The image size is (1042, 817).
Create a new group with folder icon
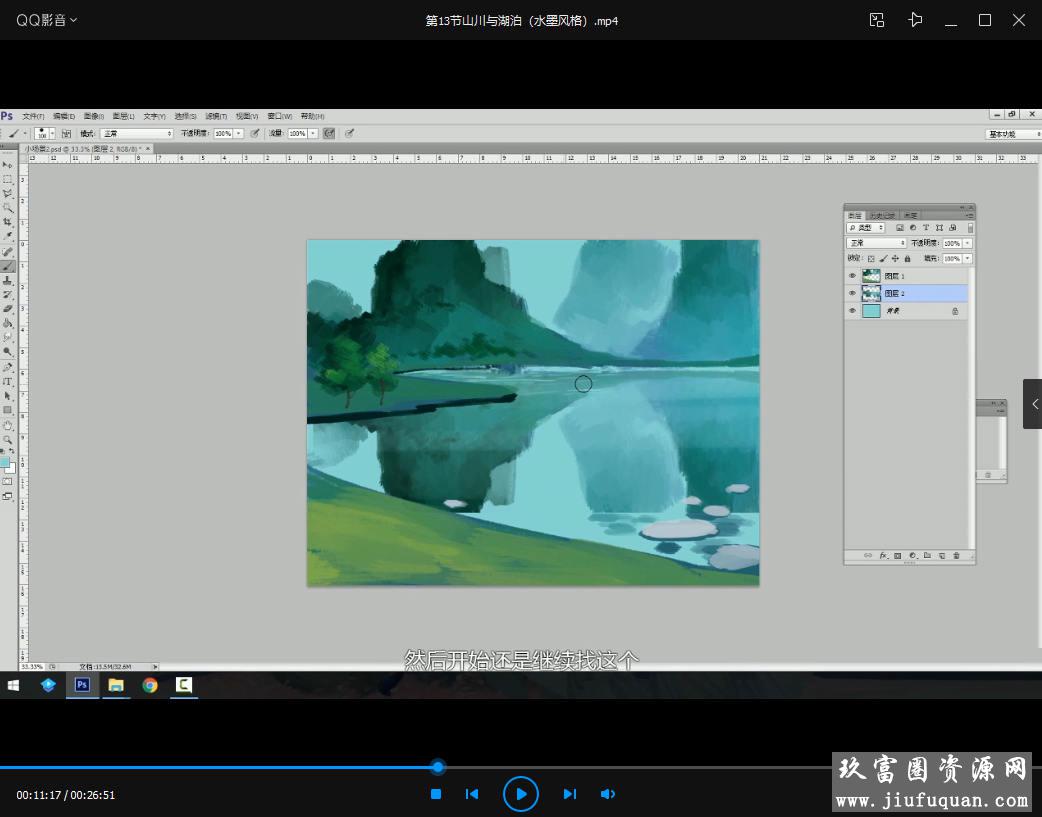tap(927, 555)
